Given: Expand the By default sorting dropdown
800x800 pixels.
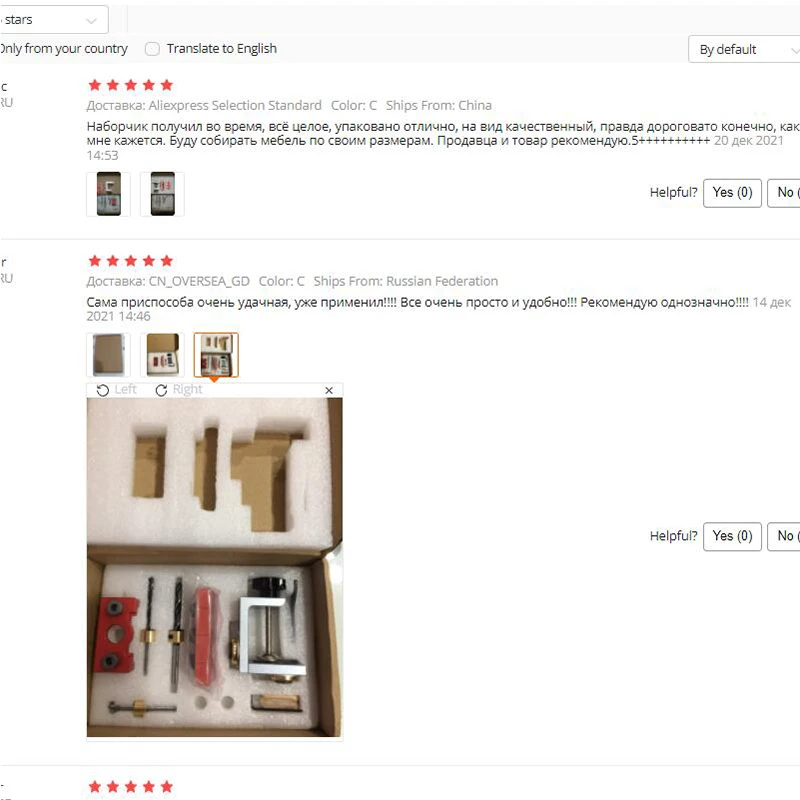Looking at the screenshot, I should click(744, 49).
